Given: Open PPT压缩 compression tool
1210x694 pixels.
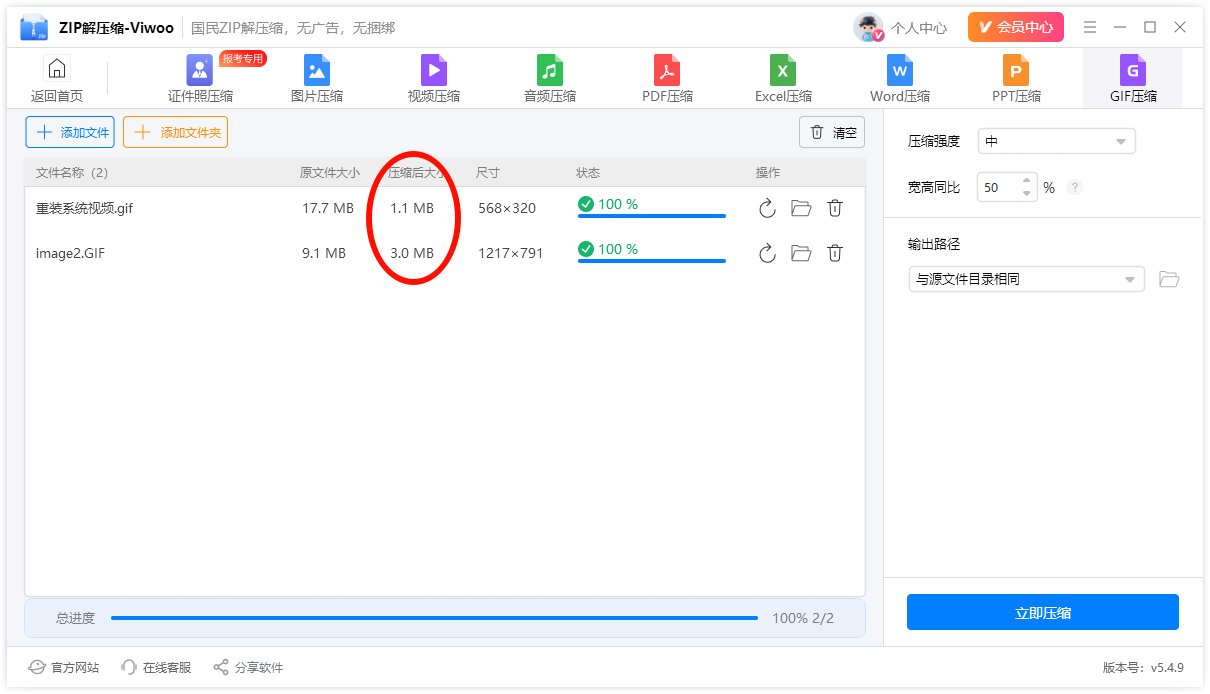Looking at the screenshot, I should click(1016, 80).
